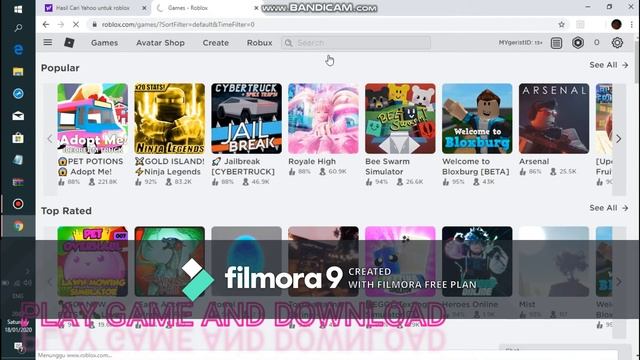
Task: Open the Games menu item
Action: [x=104, y=43]
